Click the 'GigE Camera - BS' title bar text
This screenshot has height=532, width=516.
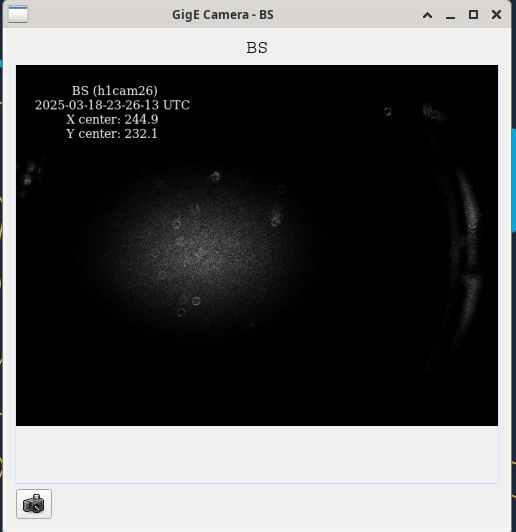coord(223,15)
